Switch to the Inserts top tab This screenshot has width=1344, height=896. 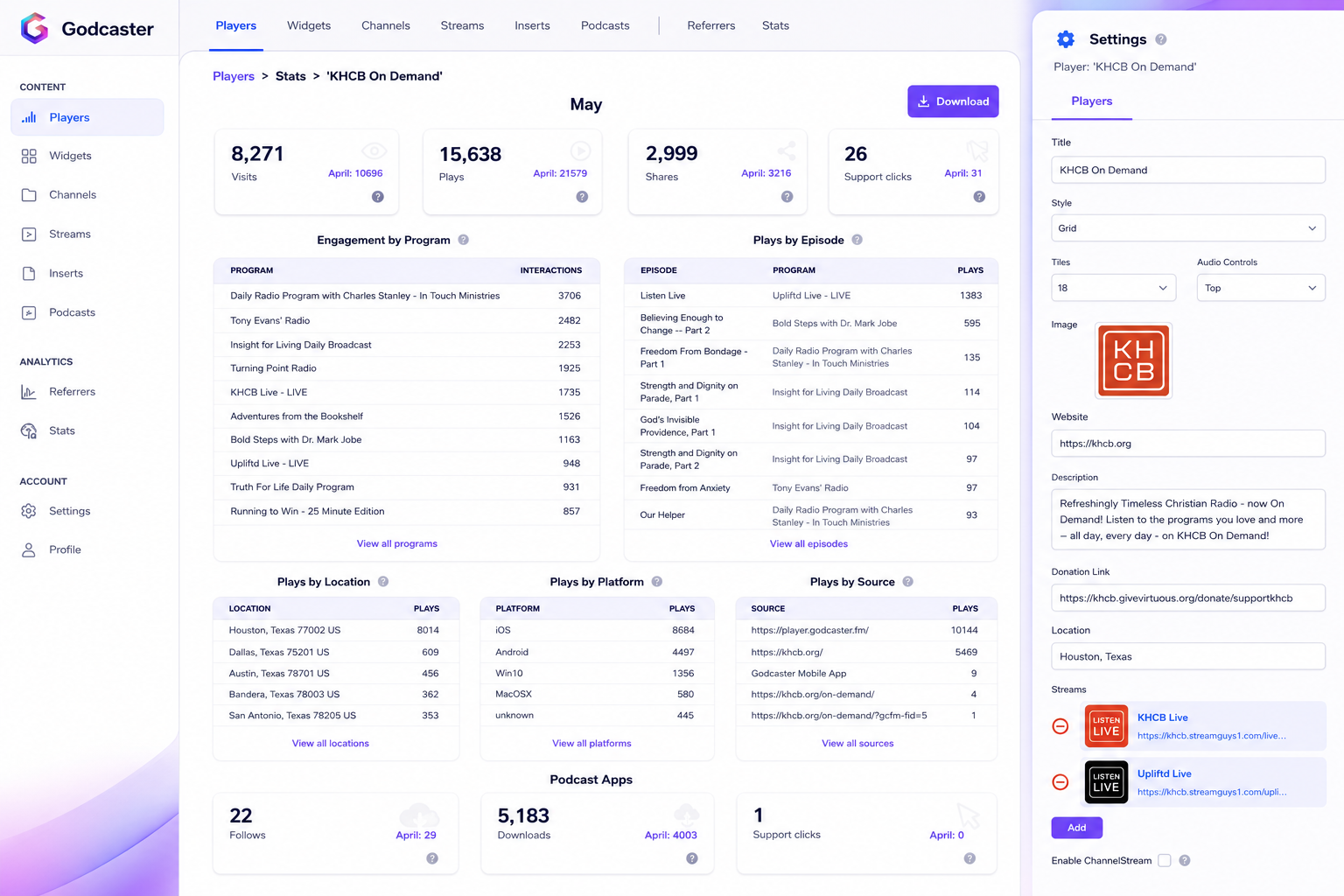click(532, 25)
